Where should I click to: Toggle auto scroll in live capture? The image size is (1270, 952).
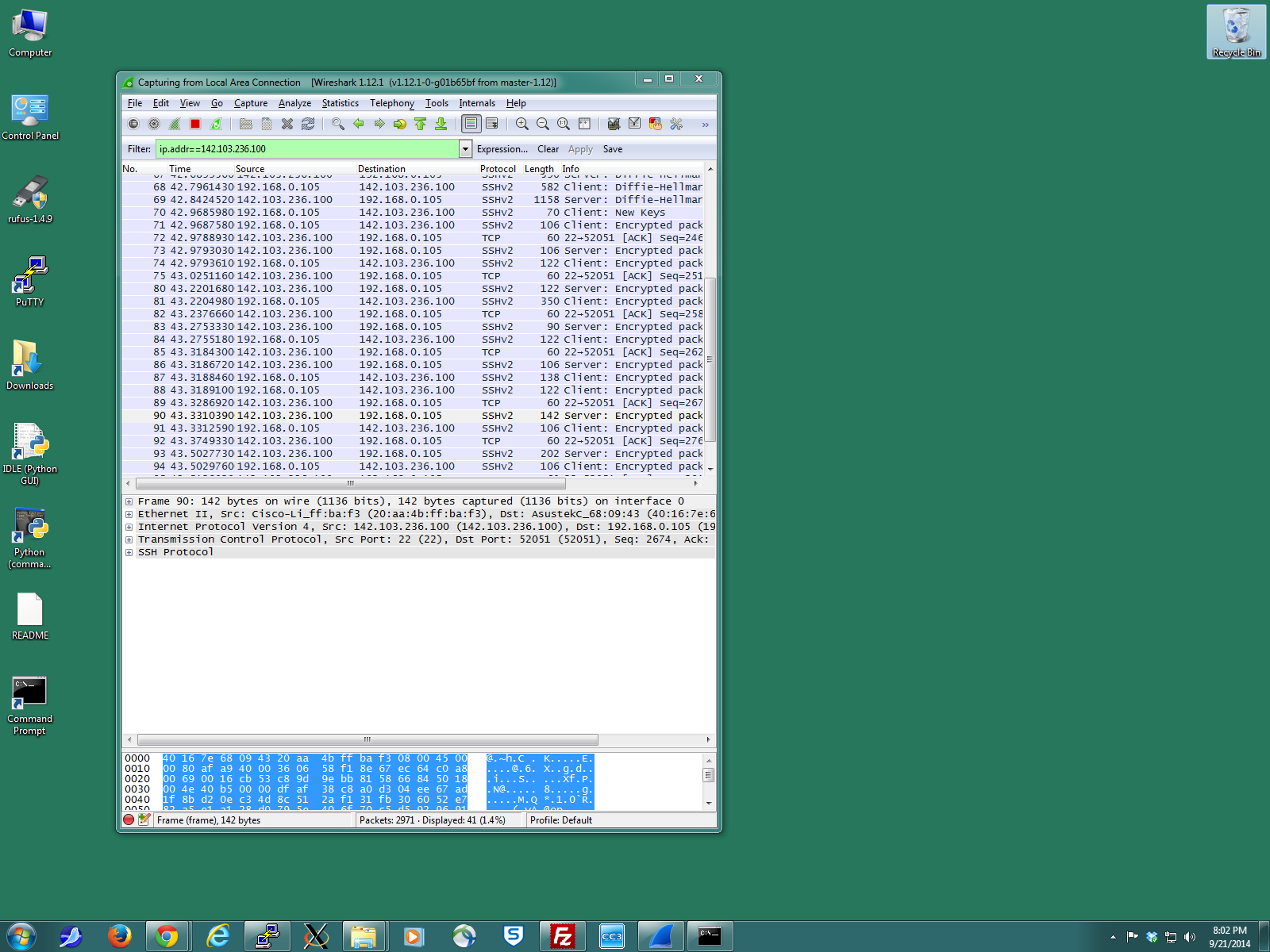492,124
